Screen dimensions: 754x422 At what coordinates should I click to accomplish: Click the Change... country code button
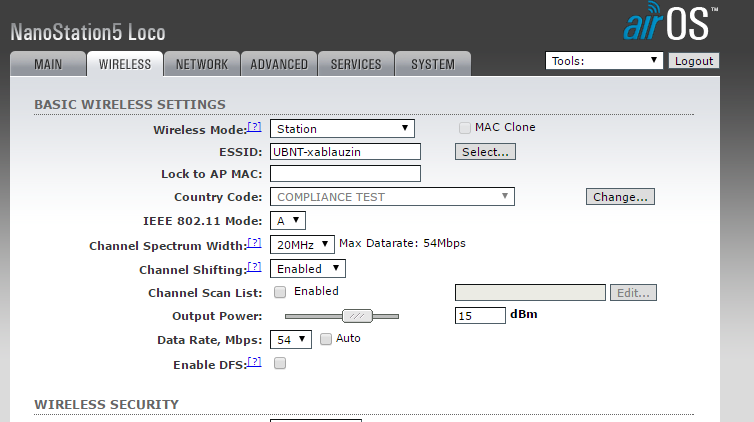pyautogui.click(x=620, y=197)
